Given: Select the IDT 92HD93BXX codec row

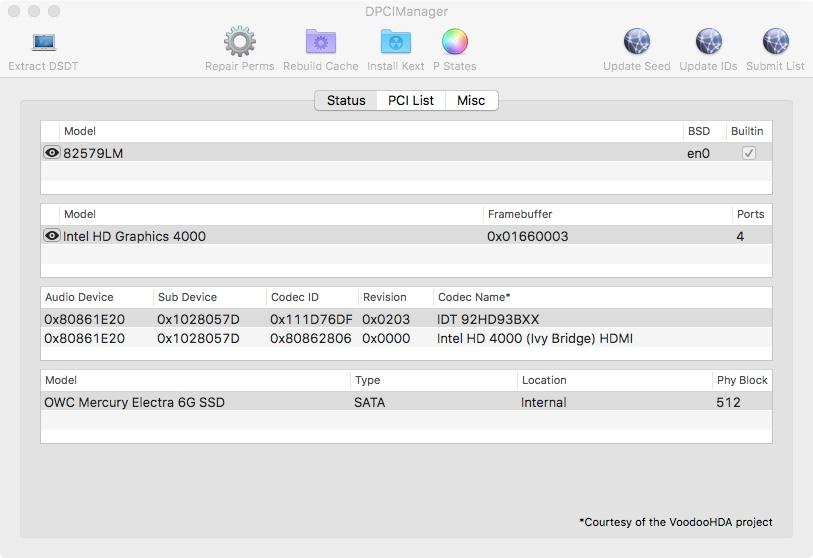Looking at the screenshot, I should pyautogui.click(x=406, y=319).
